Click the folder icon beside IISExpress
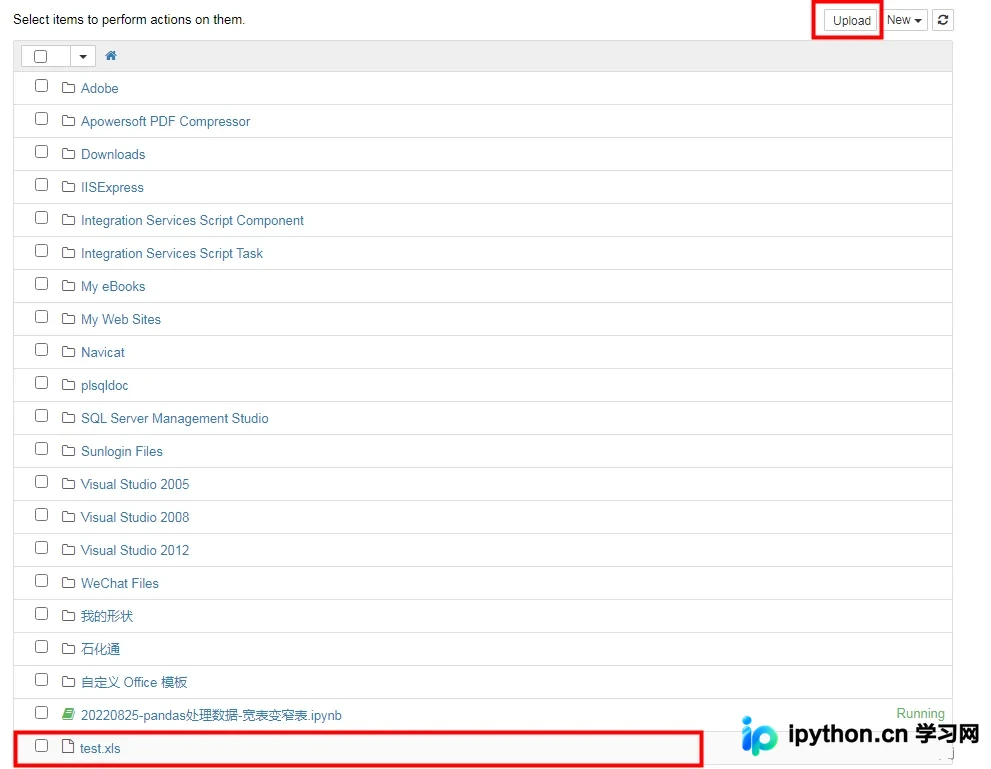The image size is (991, 769). pos(68,187)
